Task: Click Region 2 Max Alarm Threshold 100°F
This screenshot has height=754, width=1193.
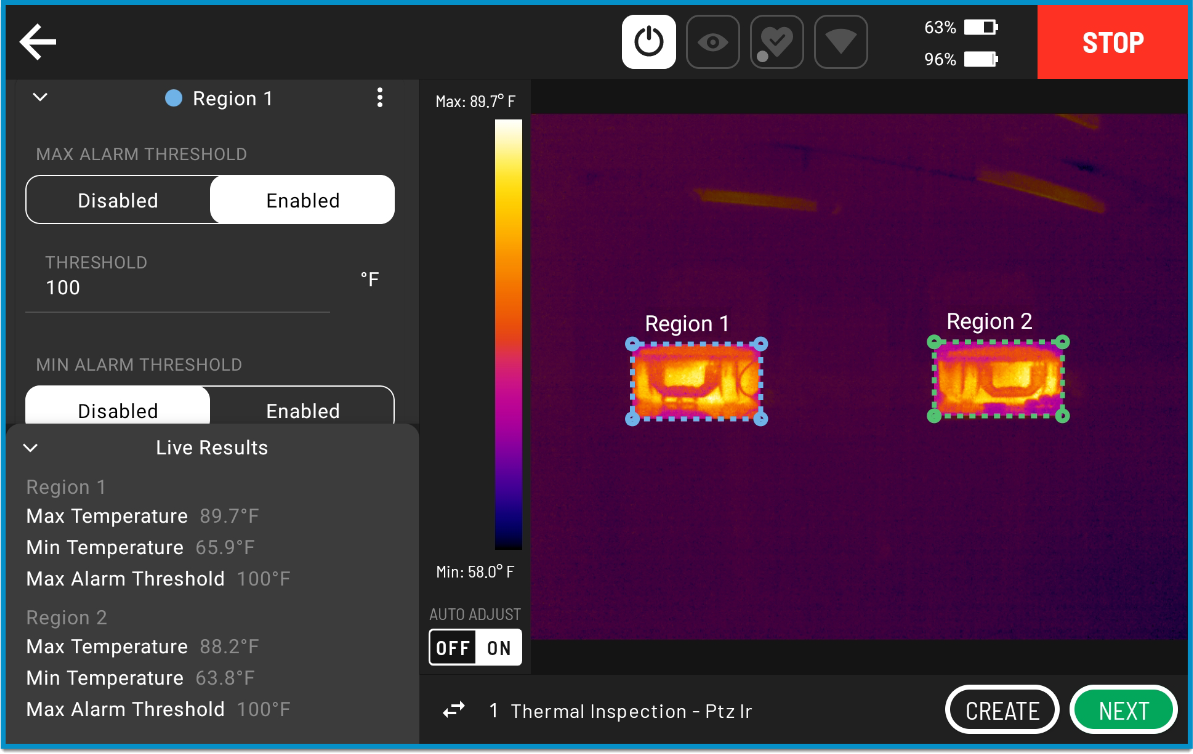Action: point(158,708)
